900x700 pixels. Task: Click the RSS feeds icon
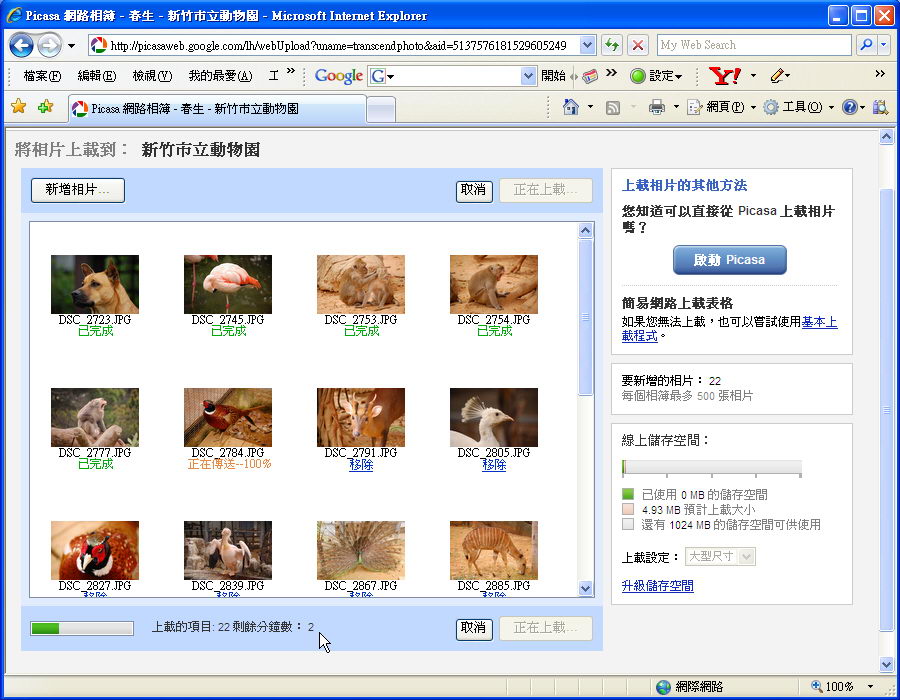pyautogui.click(x=613, y=107)
